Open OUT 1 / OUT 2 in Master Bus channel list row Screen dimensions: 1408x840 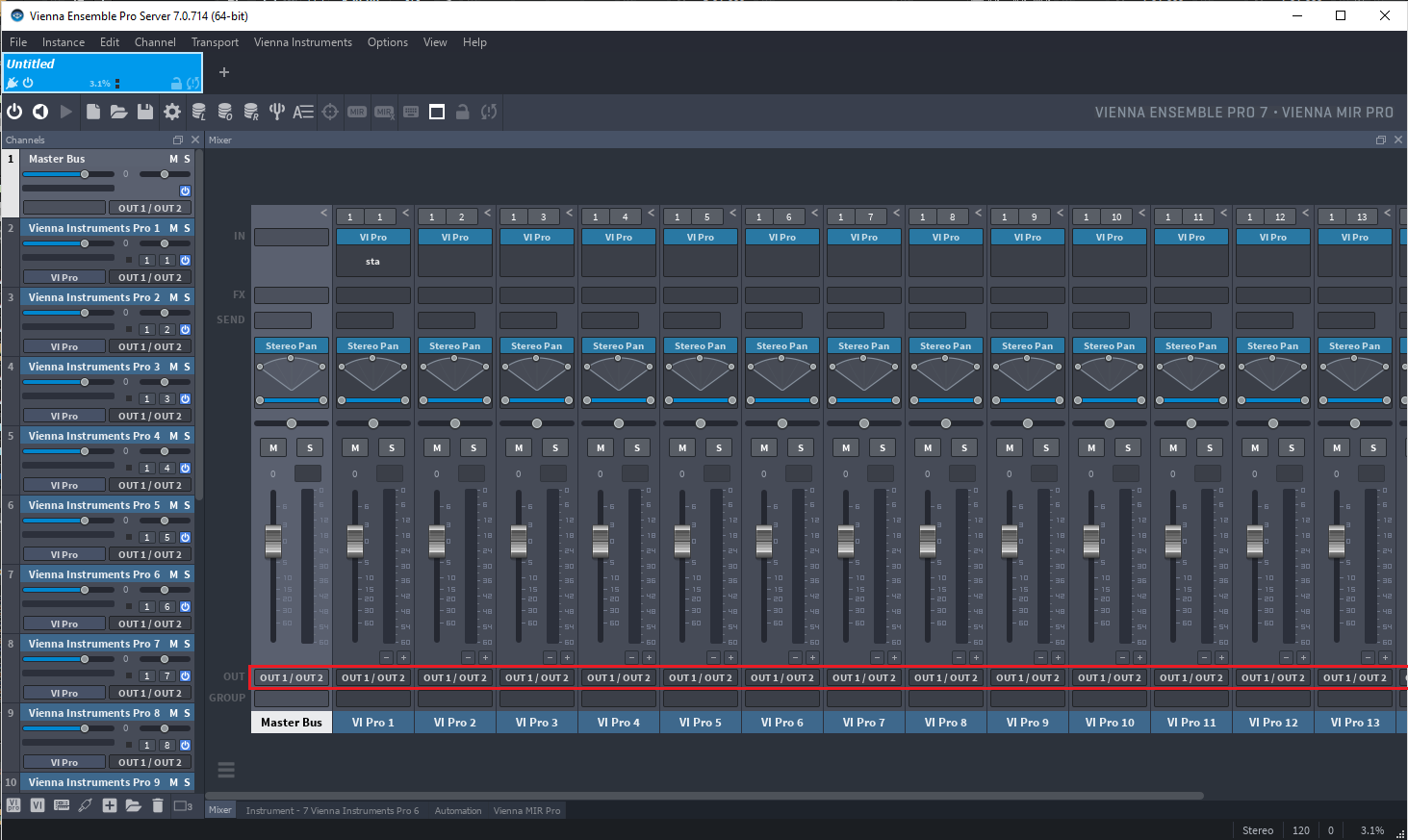pos(150,208)
